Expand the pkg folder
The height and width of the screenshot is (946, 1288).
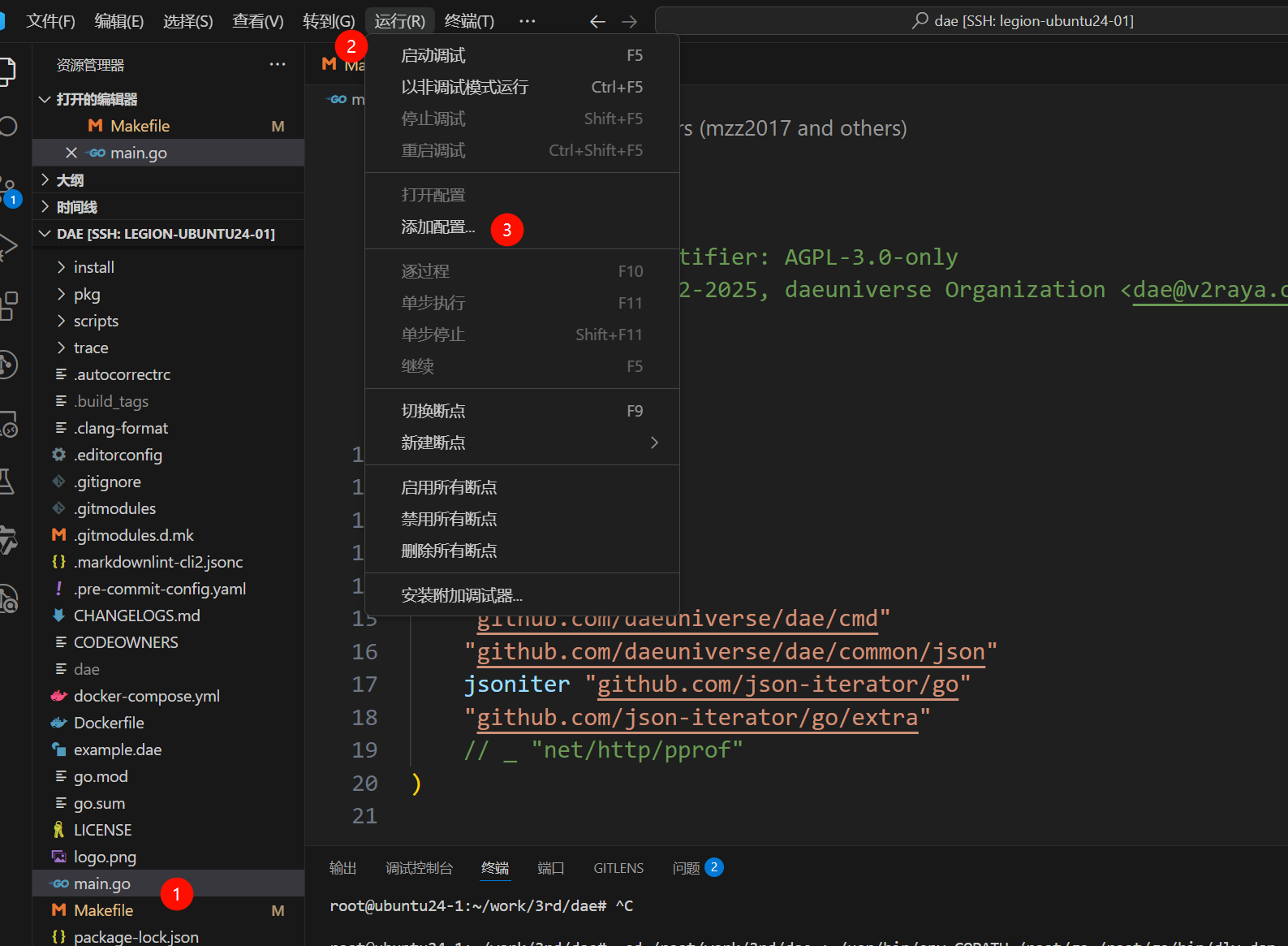87,294
